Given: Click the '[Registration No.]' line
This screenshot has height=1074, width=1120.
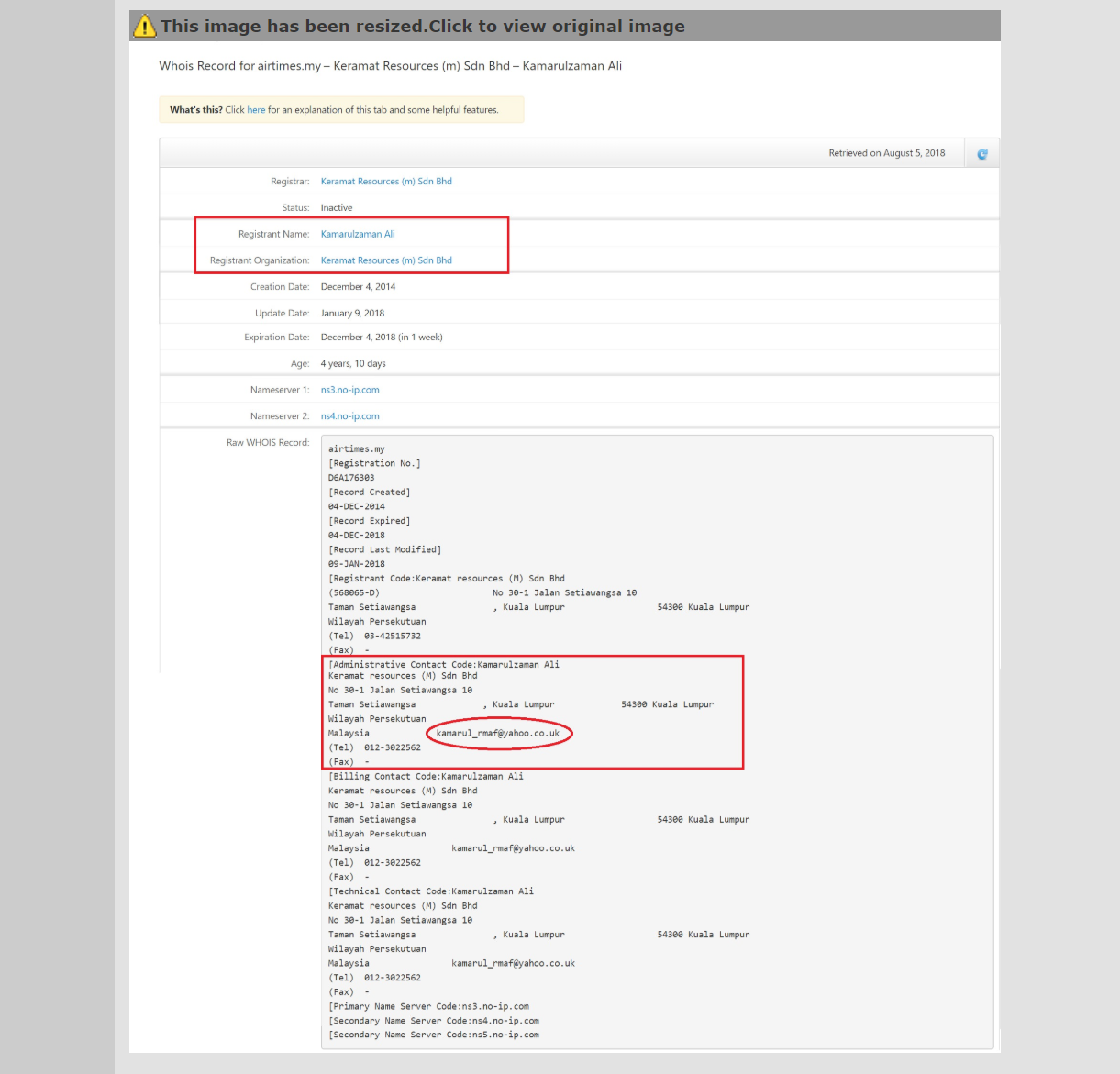Looking at the screenshot, I should (x=374, y=464).
